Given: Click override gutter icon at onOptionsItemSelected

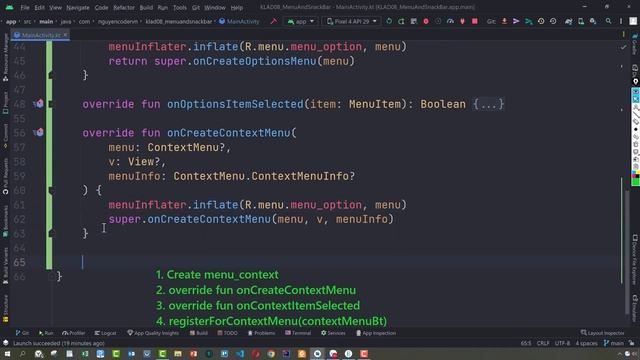Looking at the screenshot, I should coord(39,104).
